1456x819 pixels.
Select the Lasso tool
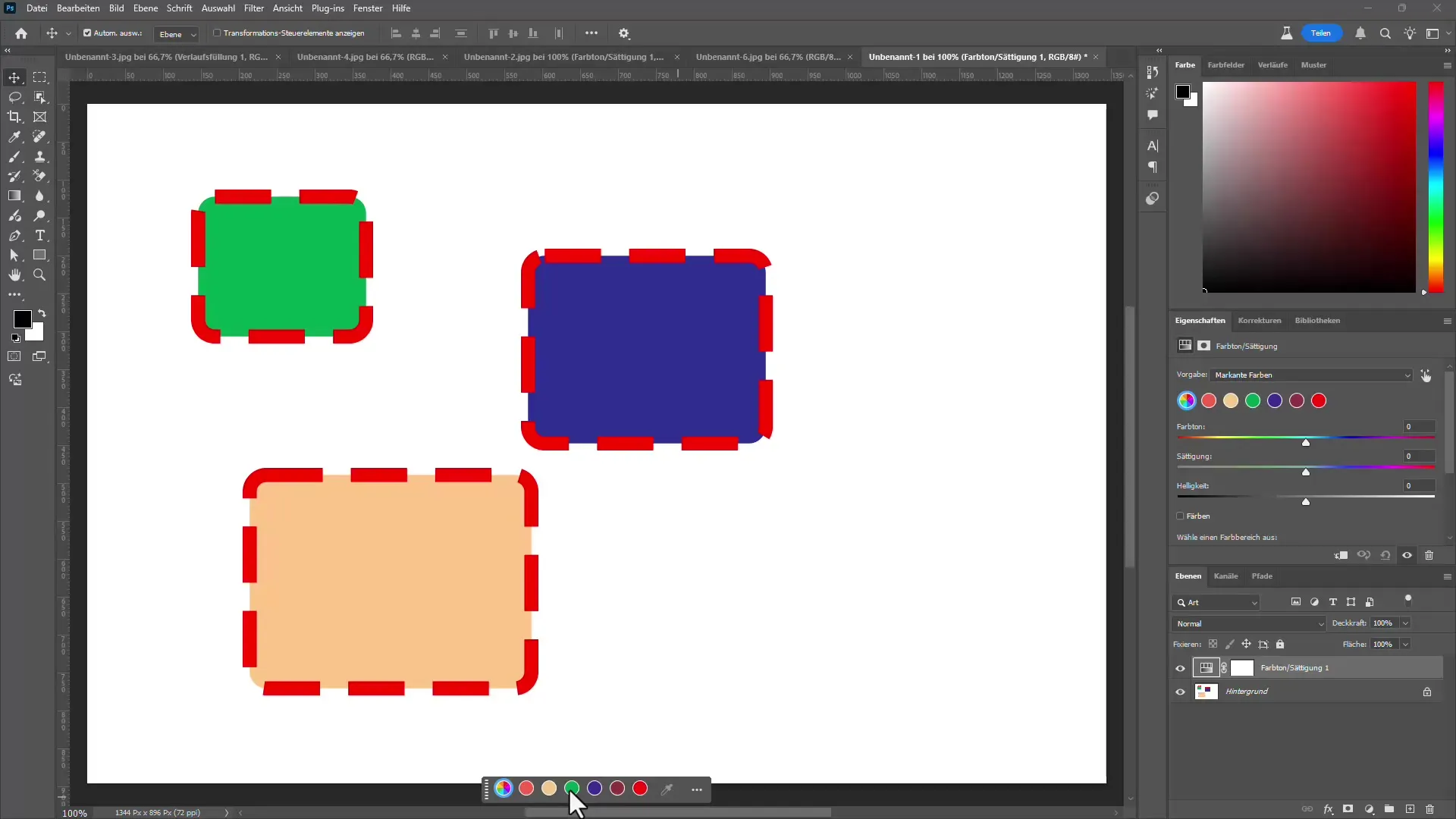coord(14,97)
